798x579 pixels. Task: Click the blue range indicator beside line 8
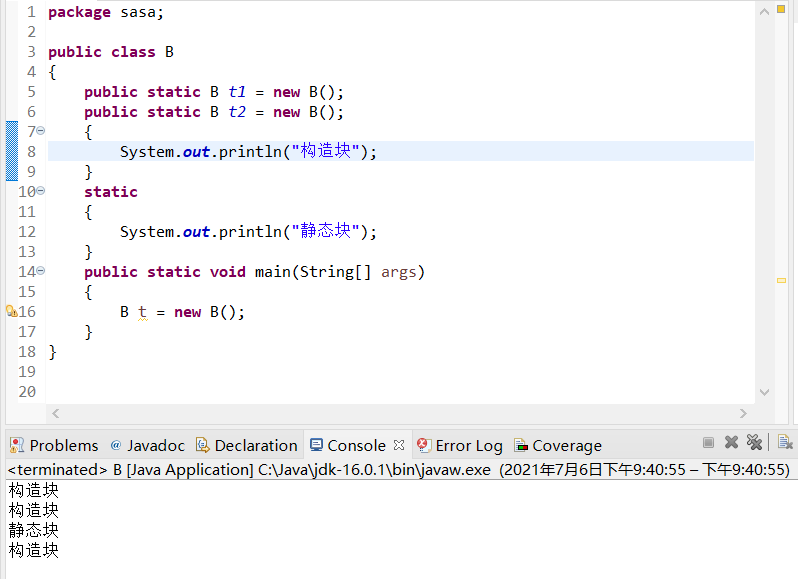12,151
